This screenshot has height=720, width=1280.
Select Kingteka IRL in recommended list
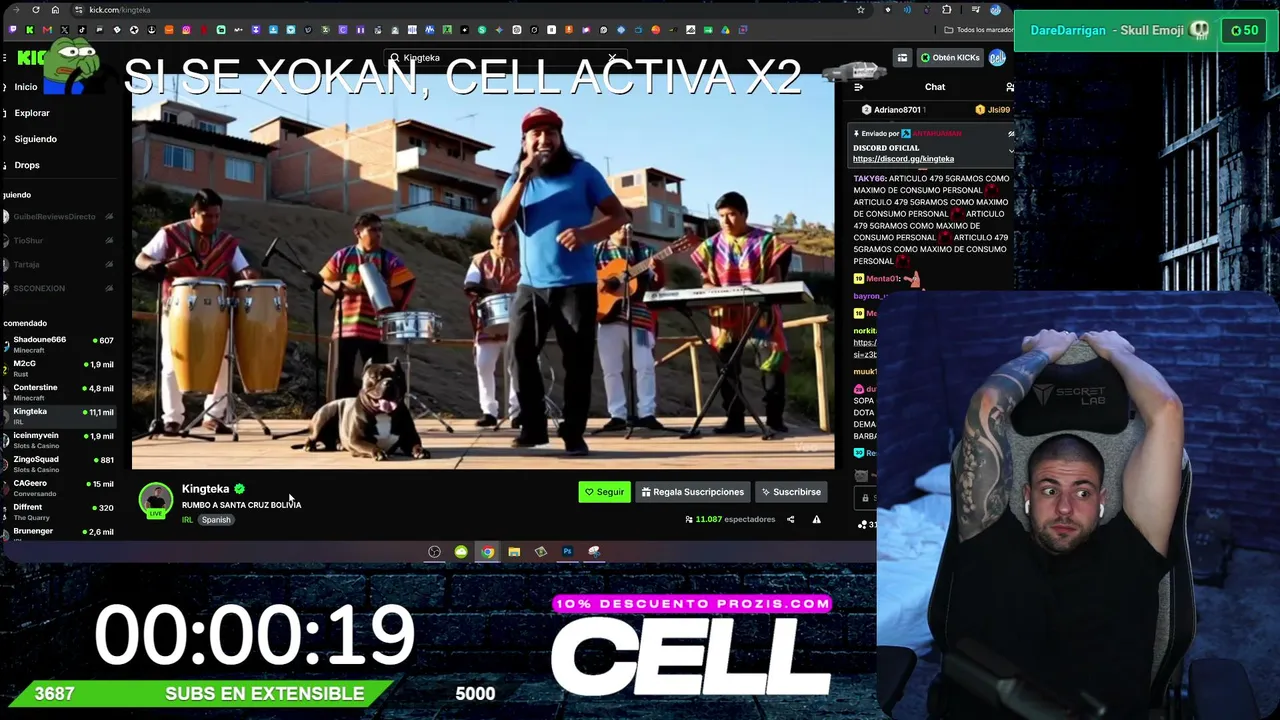pos(60,416)
